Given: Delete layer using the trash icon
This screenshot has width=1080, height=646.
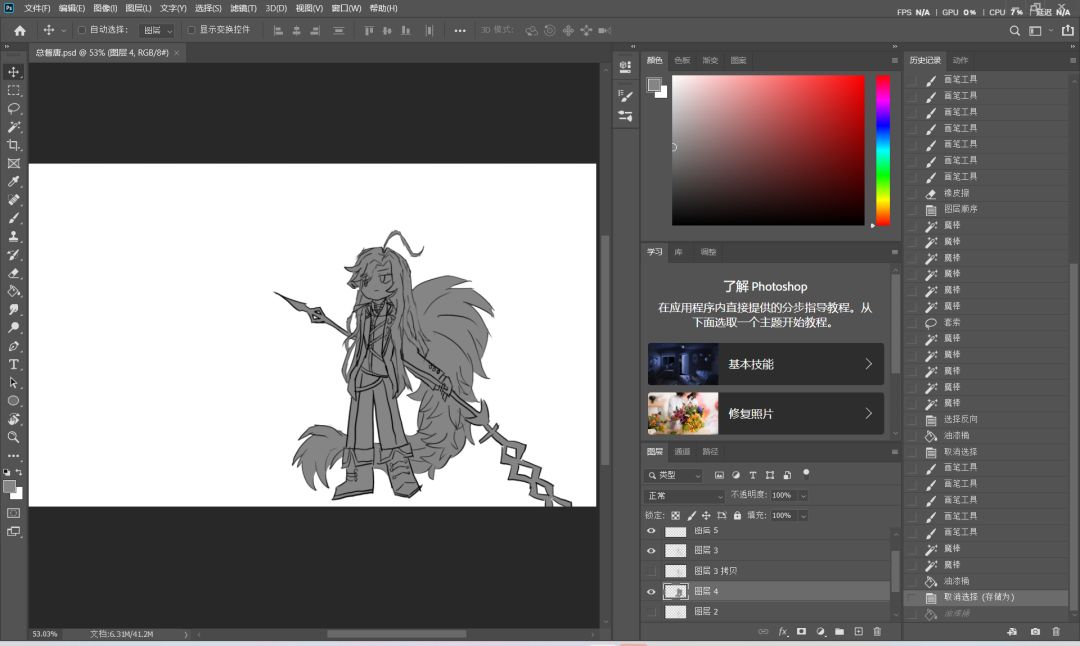Looking at the screenshot, I should point(877,632).
